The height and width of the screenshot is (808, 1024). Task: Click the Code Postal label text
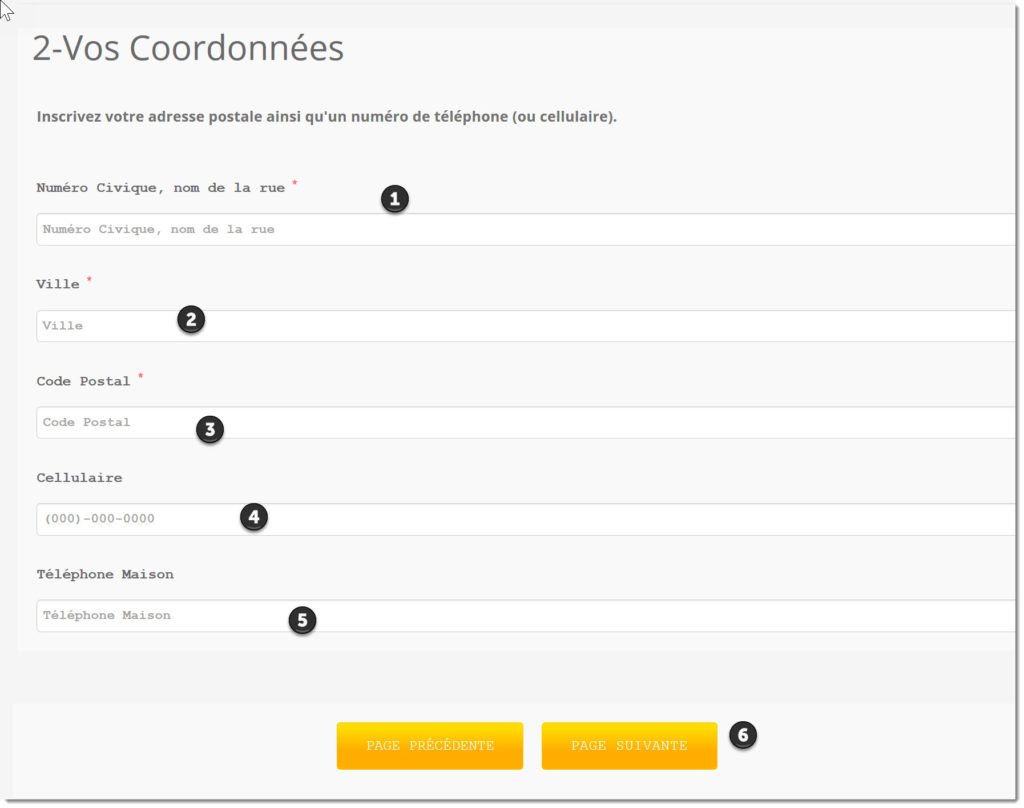[x=84, y=381]
